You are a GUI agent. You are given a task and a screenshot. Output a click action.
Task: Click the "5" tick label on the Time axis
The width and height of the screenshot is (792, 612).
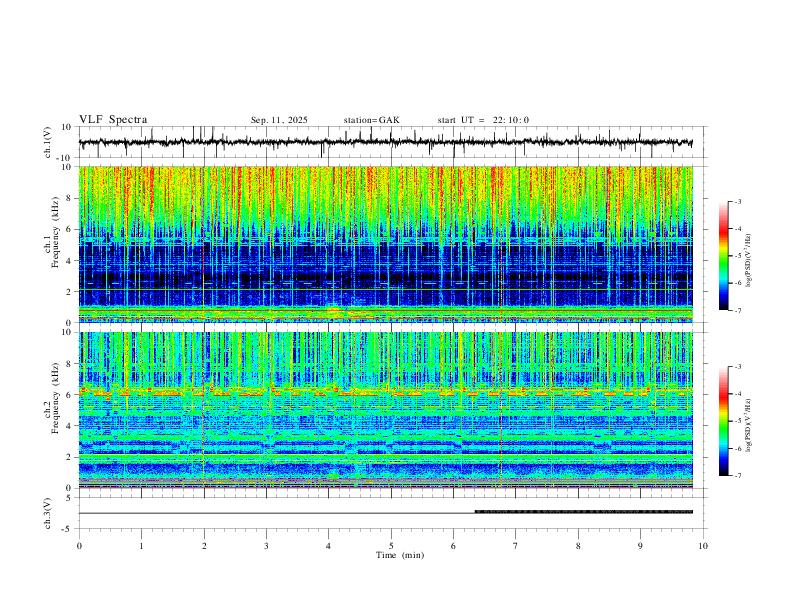click(x=391, y=546)
